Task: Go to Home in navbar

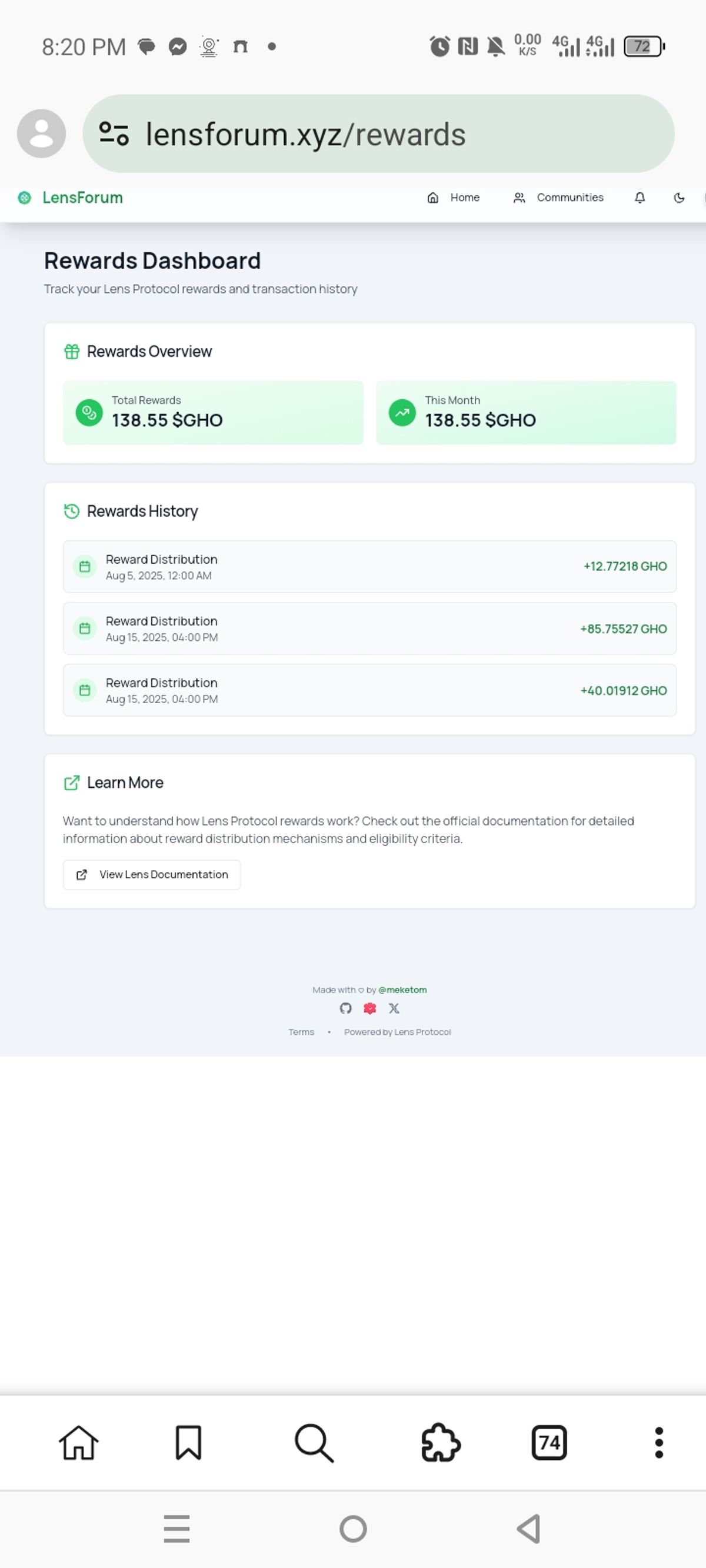Action: point(453,198)
